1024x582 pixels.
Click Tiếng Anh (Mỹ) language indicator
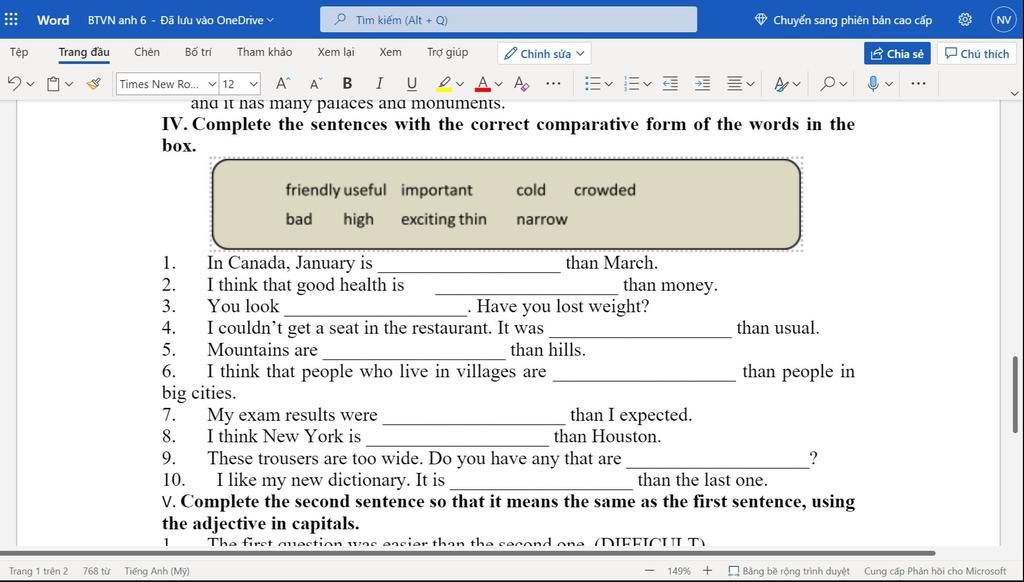pyautogui.click(x=157, y=571)
